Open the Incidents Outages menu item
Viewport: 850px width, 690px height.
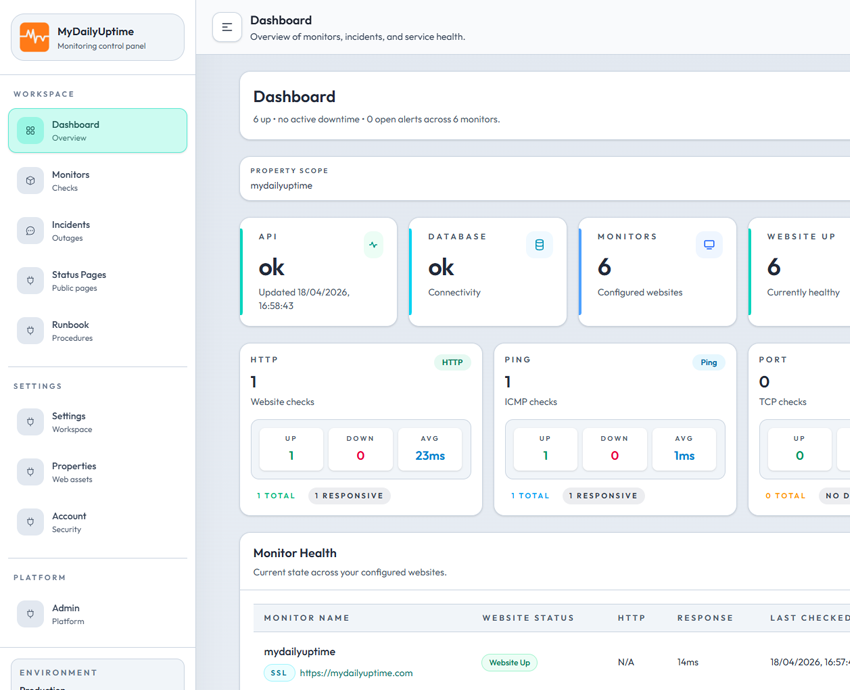pos(98,231)
